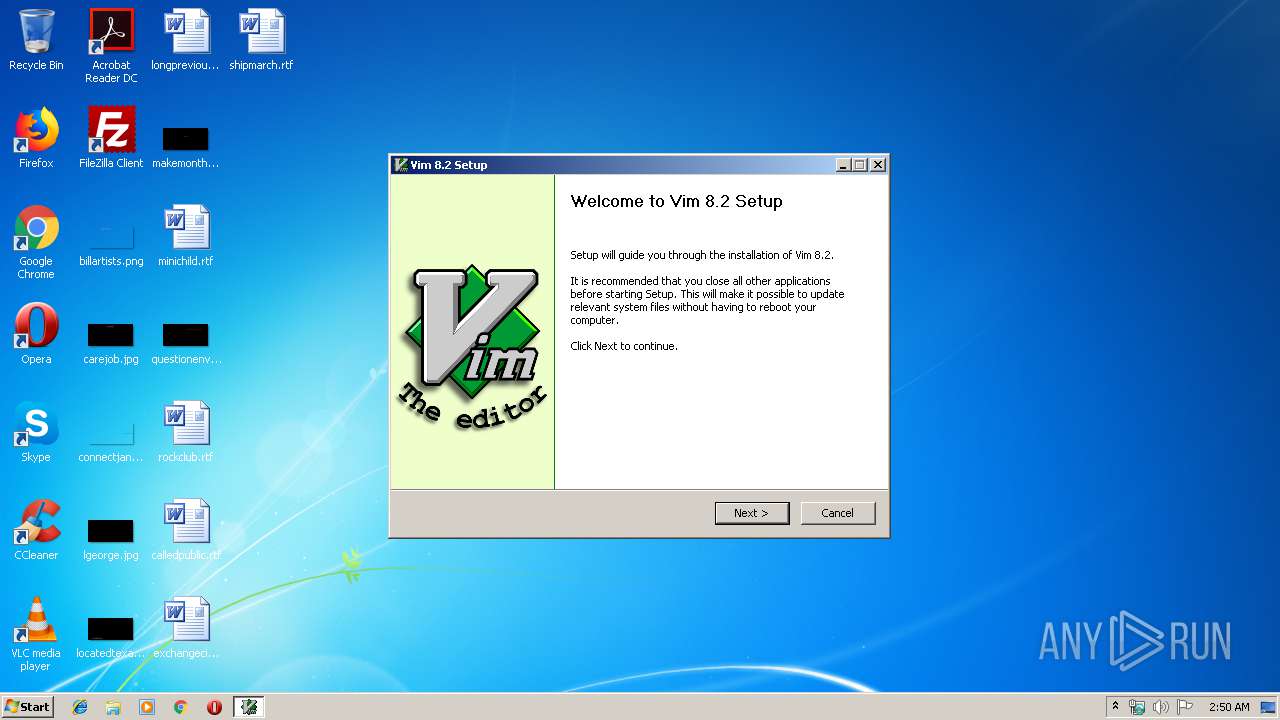Launch Internet Explorer from taskbar
Screen dimensions: 1280x720
(80, 707)
